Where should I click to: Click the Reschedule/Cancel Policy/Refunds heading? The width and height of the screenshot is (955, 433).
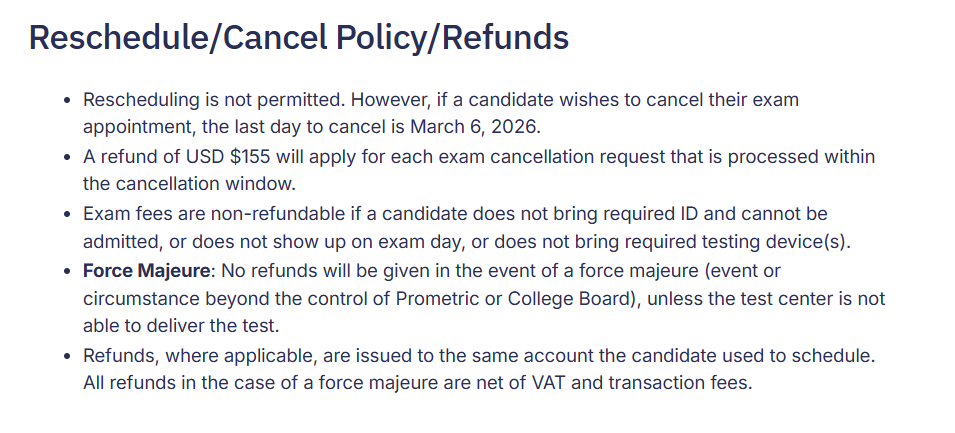298,37
